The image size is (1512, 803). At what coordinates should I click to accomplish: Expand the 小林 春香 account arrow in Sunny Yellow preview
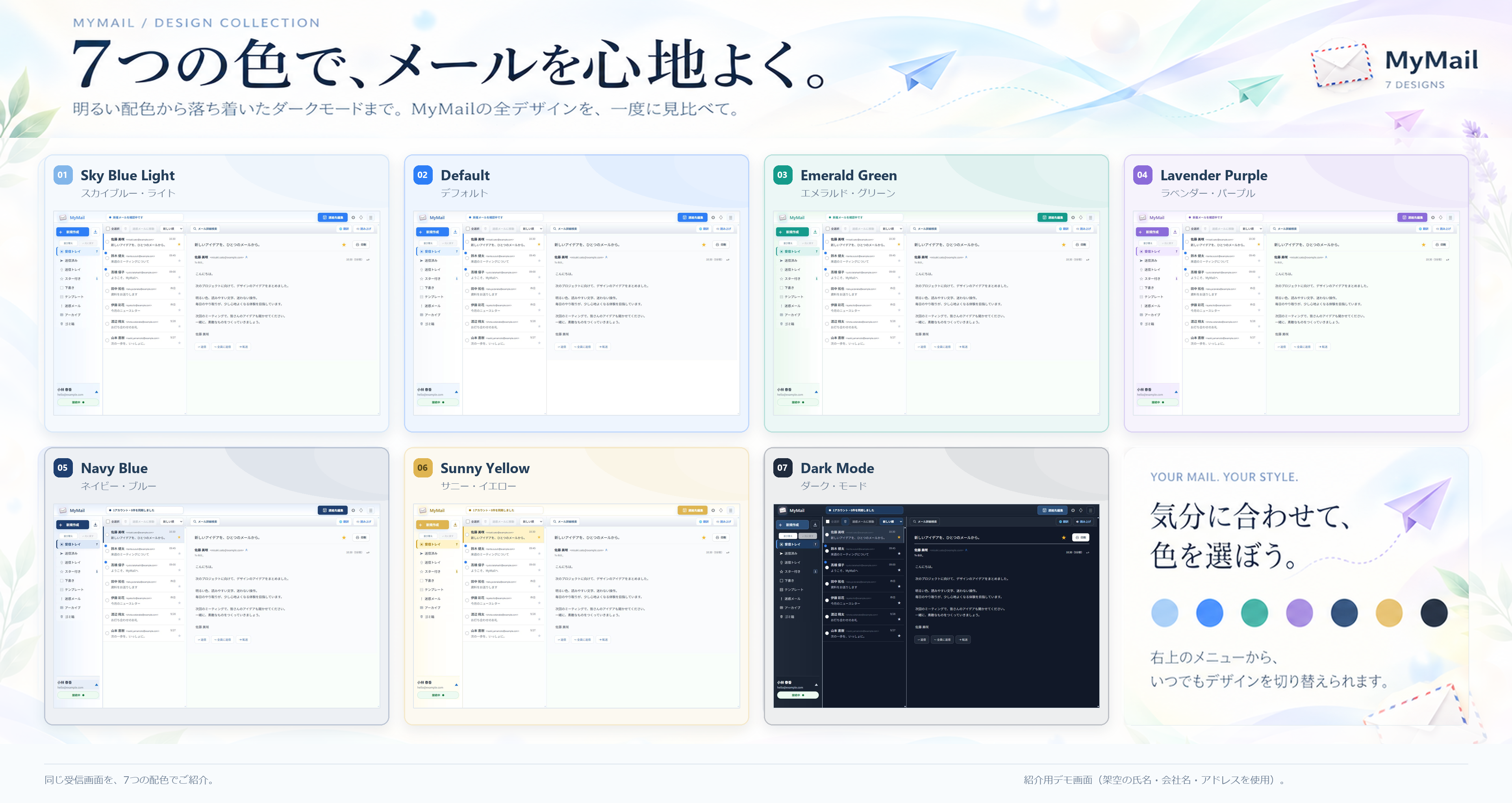tap(456, 685)
